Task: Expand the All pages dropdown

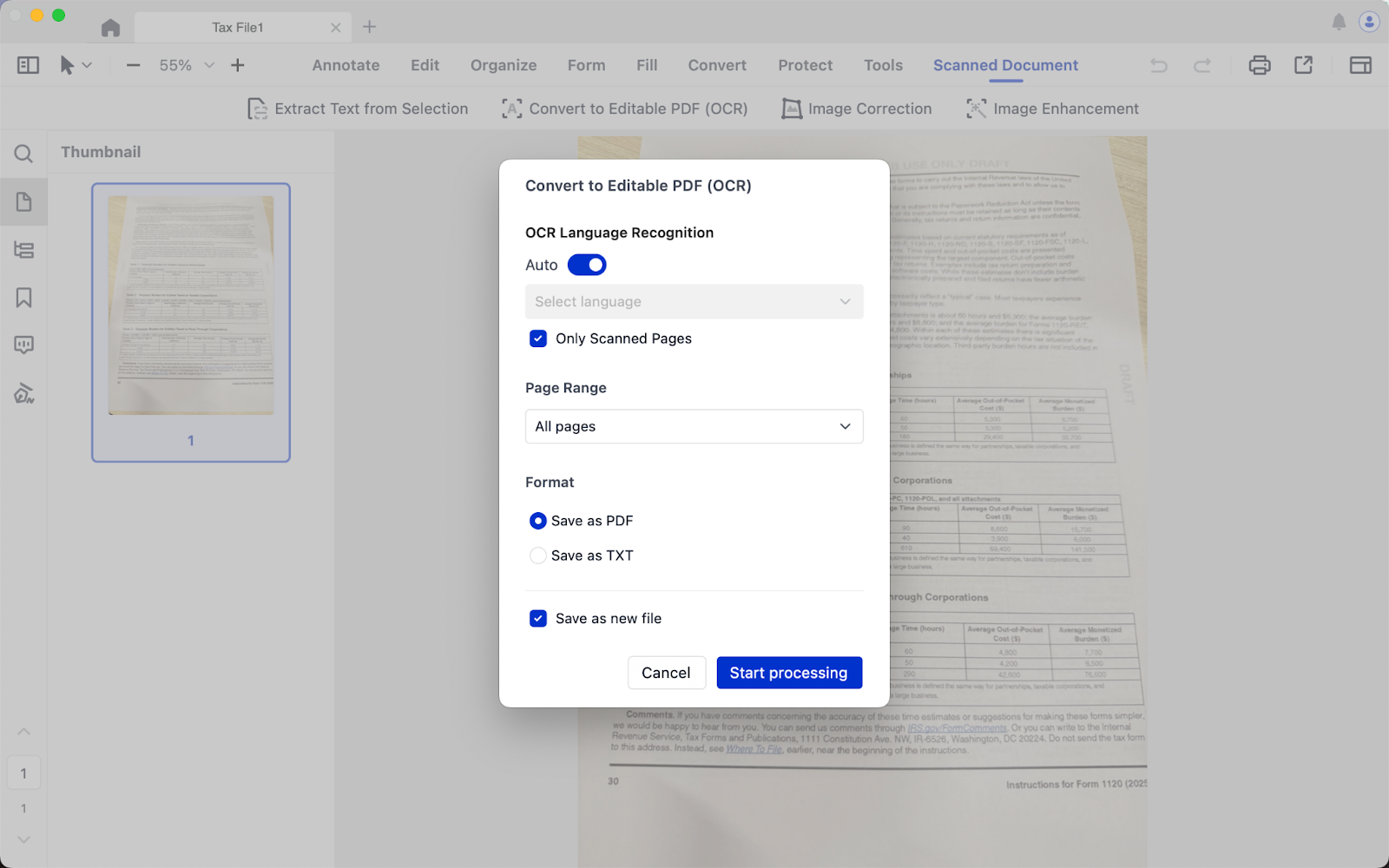Action: click(694, 426)
